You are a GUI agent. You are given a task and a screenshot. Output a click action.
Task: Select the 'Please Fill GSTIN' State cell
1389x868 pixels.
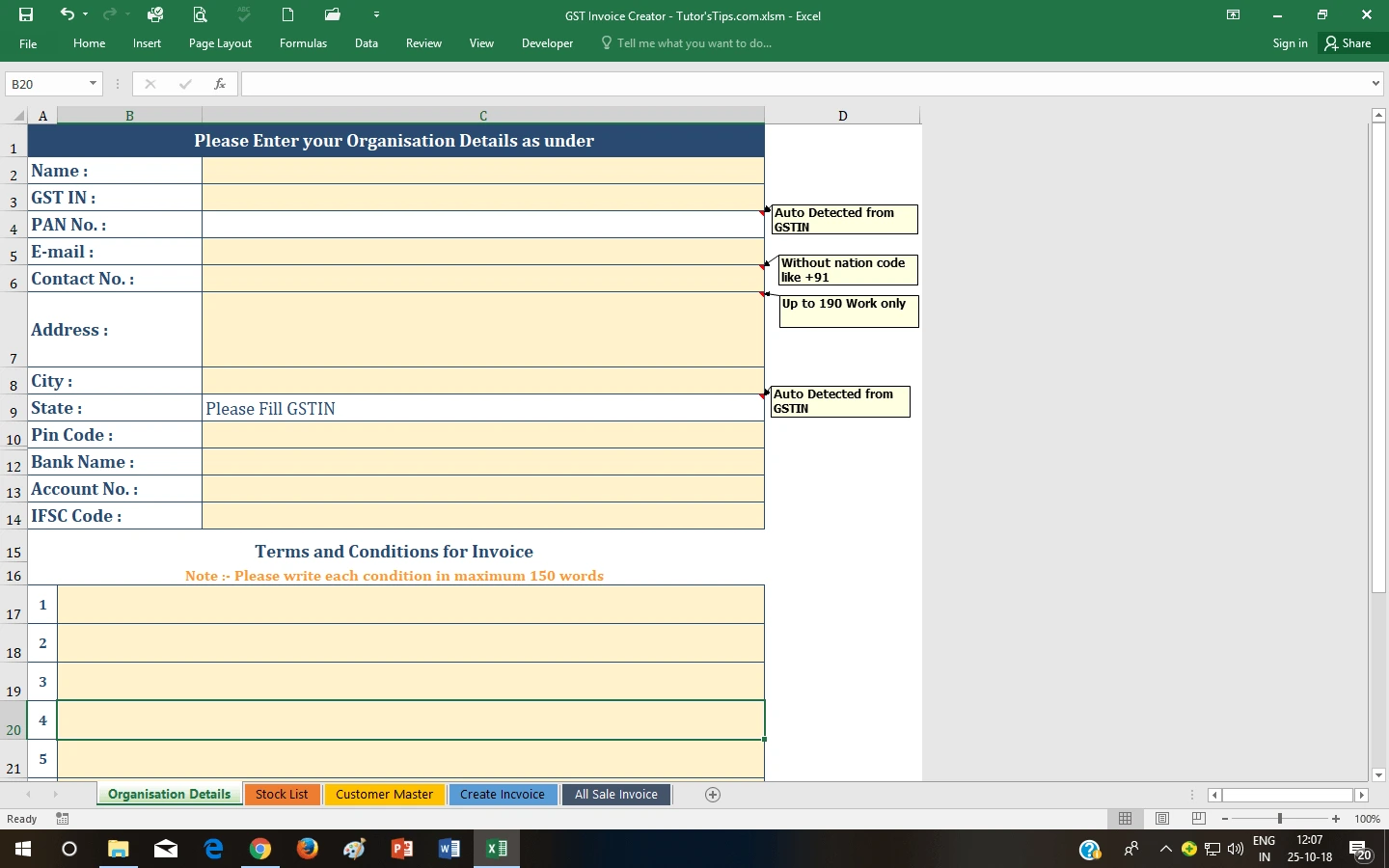(x=482, y=408)
